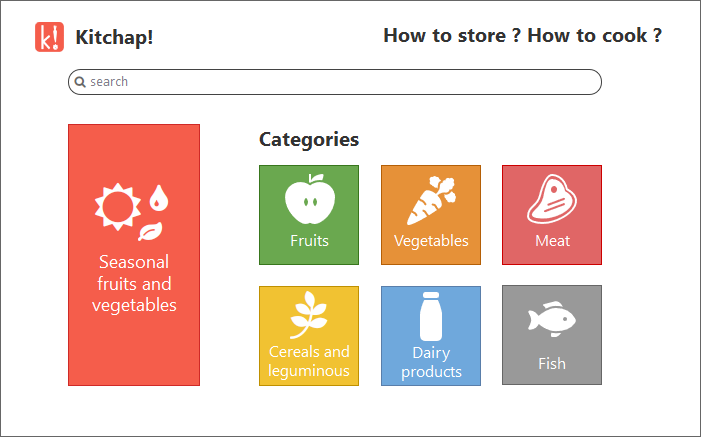Select the Fish category label
Screen dimensions: 701x437
(552, 364)
